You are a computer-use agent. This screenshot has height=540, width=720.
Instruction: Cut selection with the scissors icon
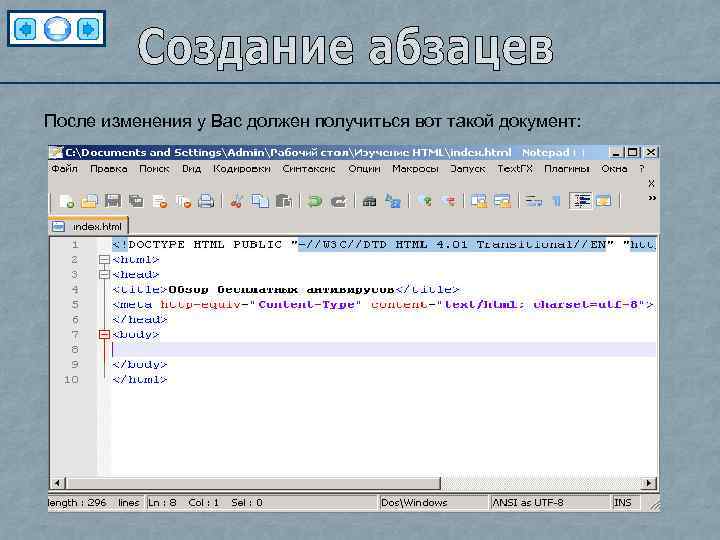click(236, 201)
